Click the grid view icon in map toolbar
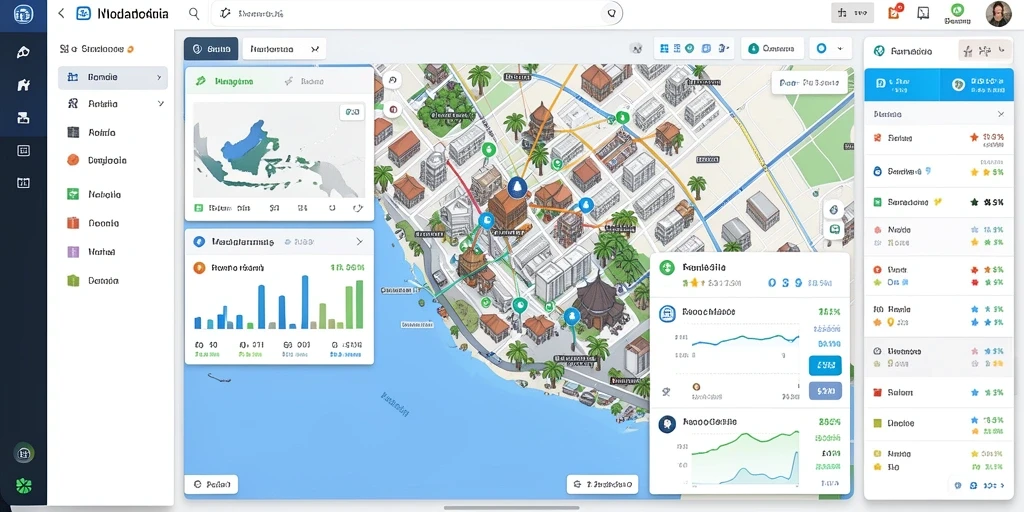Screen dimensions: 1024x512 (665, 48)
